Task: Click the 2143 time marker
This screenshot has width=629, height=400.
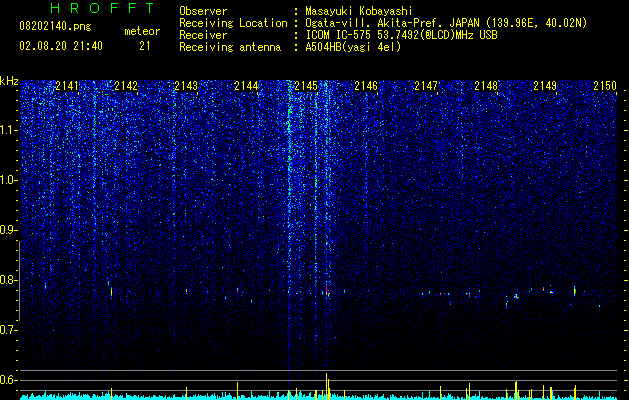Action: pos(186,86)
